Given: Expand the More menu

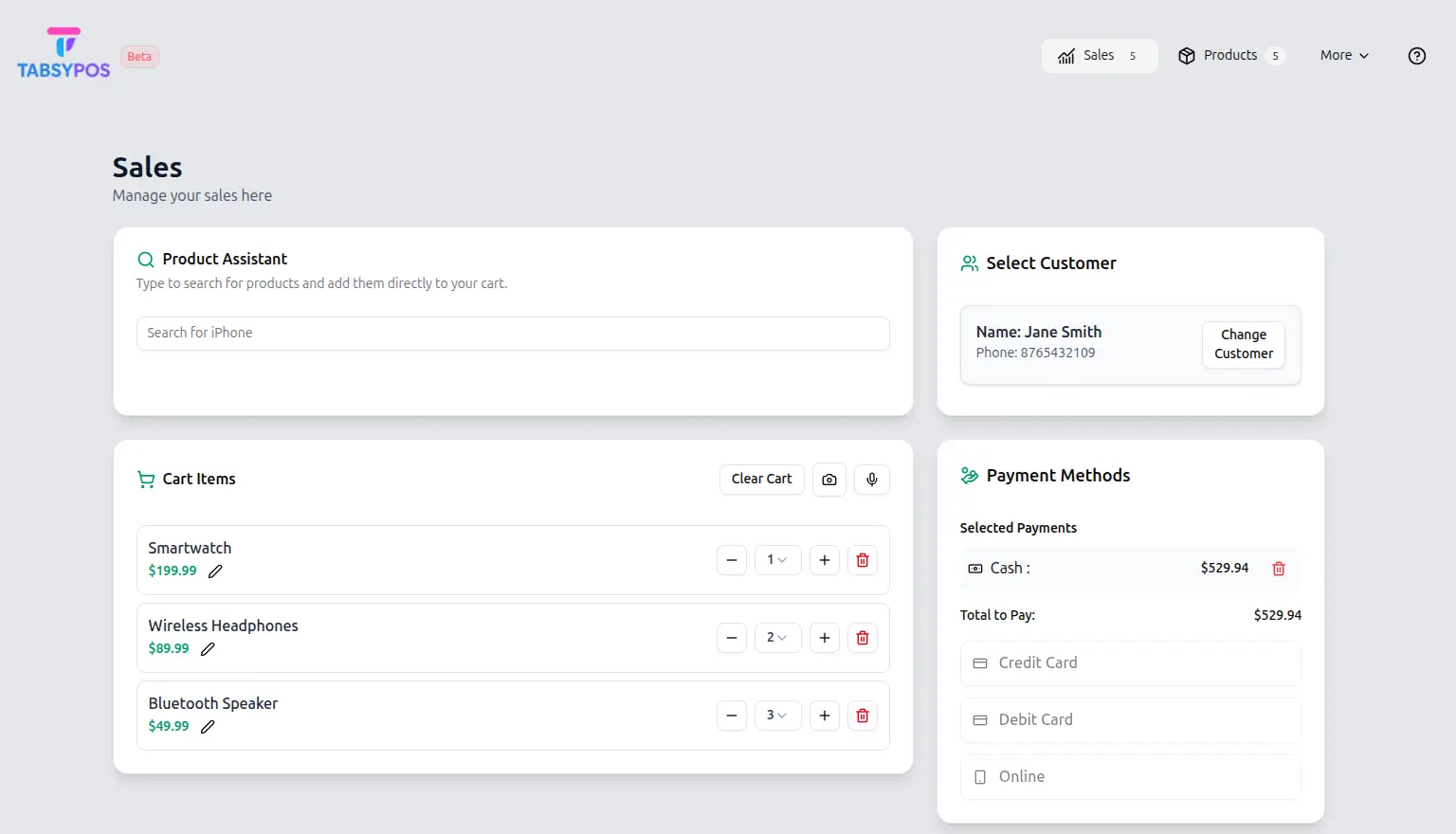Looking at the screenshot, I should click(1344, 56).
